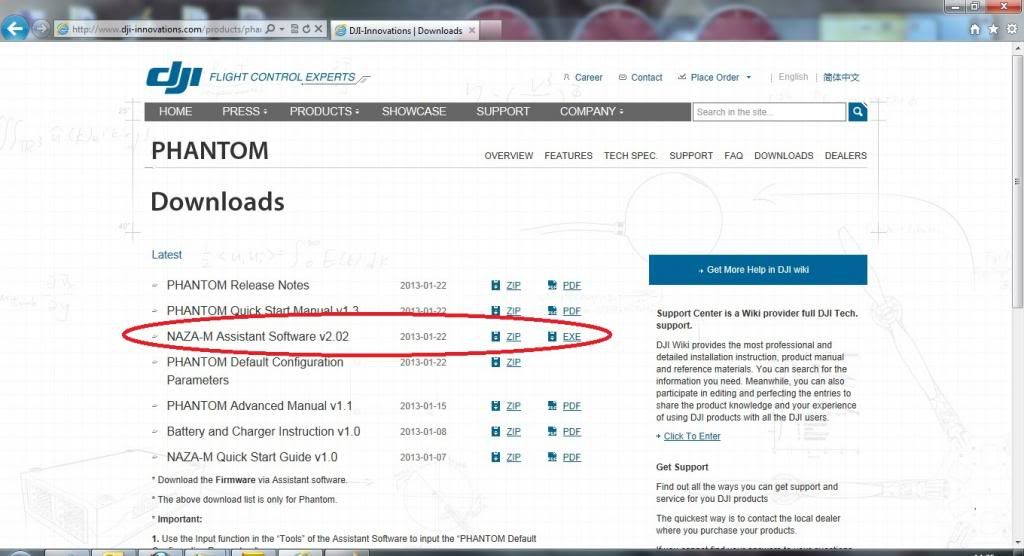The width and height of the screenshot is (1024, 556).
Task: Click PDF icon for PHANTOM Quick Start Manual
Action: 552,311
